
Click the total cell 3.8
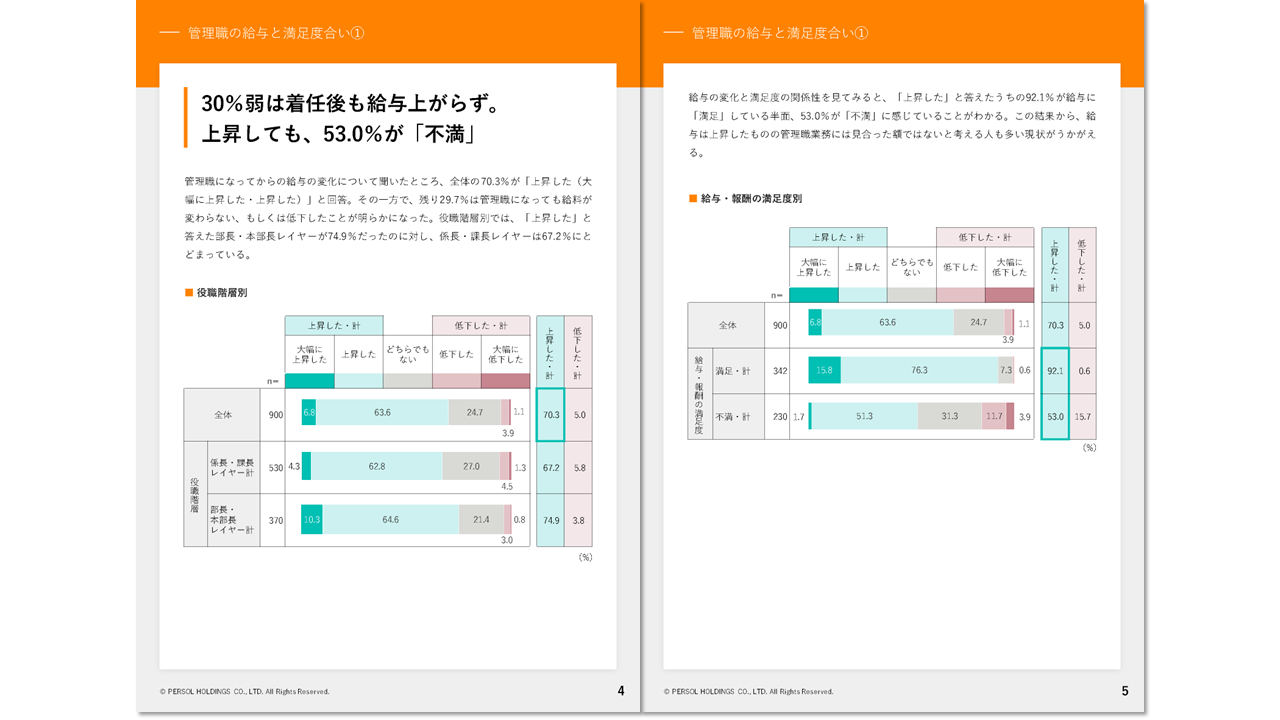(x=578, y=520)
